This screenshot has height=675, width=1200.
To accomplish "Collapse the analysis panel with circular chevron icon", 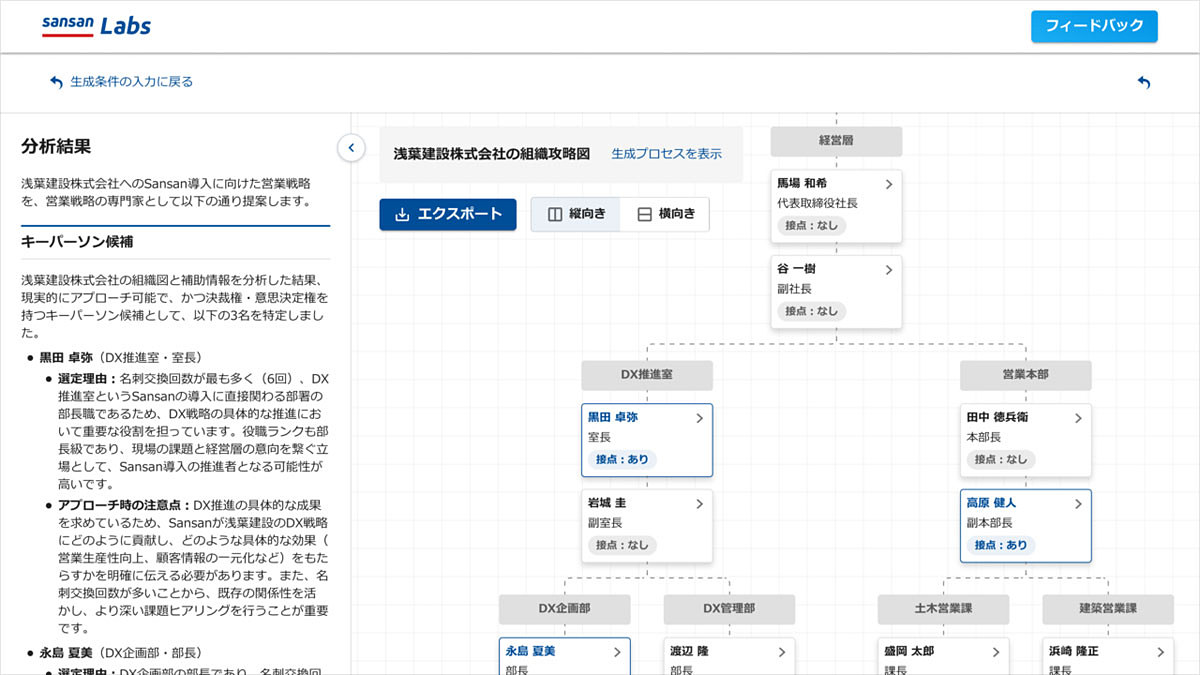I will coord(351,147).
